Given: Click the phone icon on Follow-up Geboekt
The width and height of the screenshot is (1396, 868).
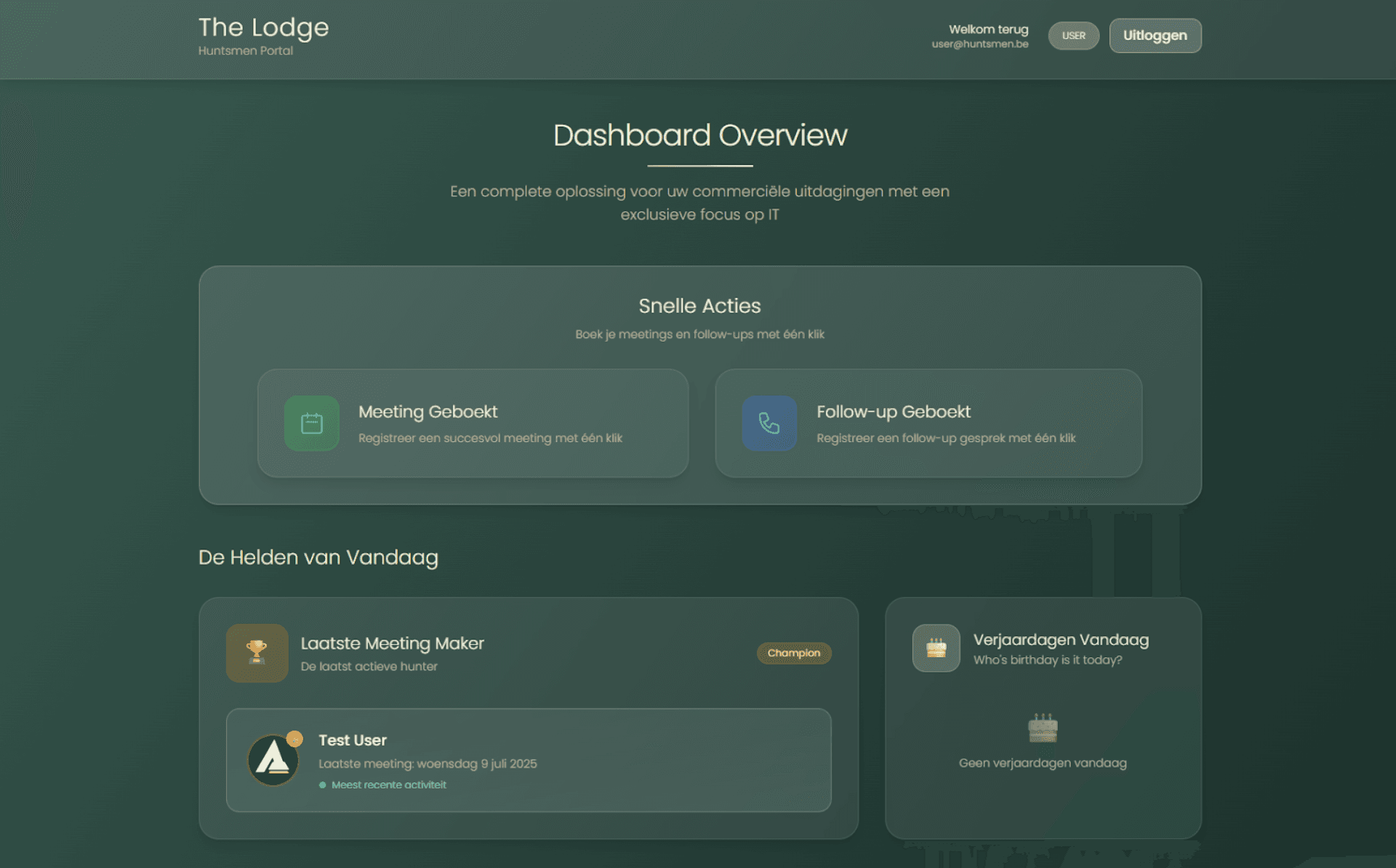Looking at the screenshot, I should pyautogui.click(x=769, y=423).
